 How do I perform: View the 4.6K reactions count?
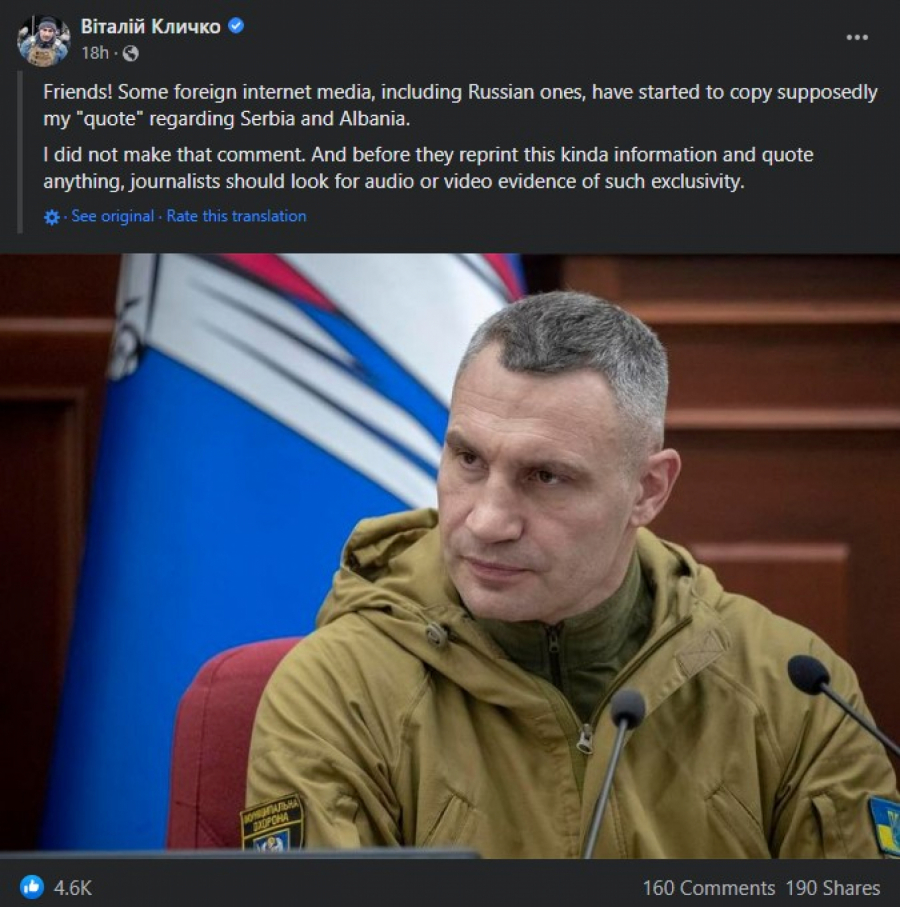[73, 887]
